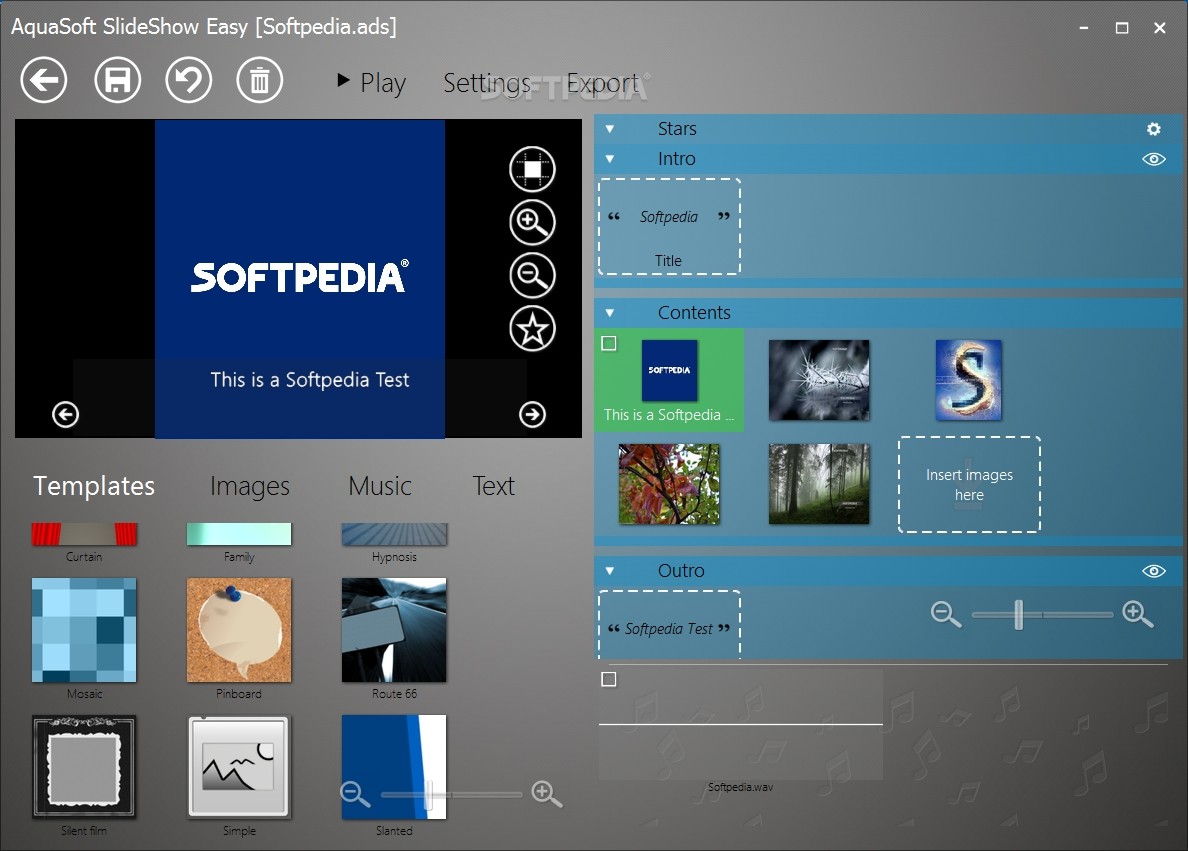1188x851 pixels.
Task: Save the slideshow with floppy icon
Action: coord(117,80)
